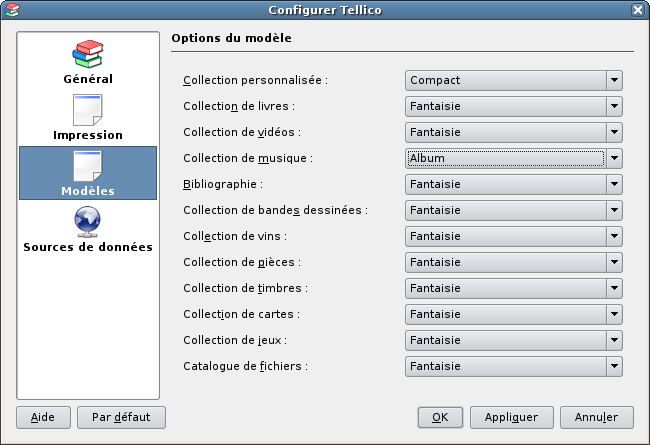Cancel changes with Annuler button
650x445 pixels.
pyautogui.click(x=597, y=417)
